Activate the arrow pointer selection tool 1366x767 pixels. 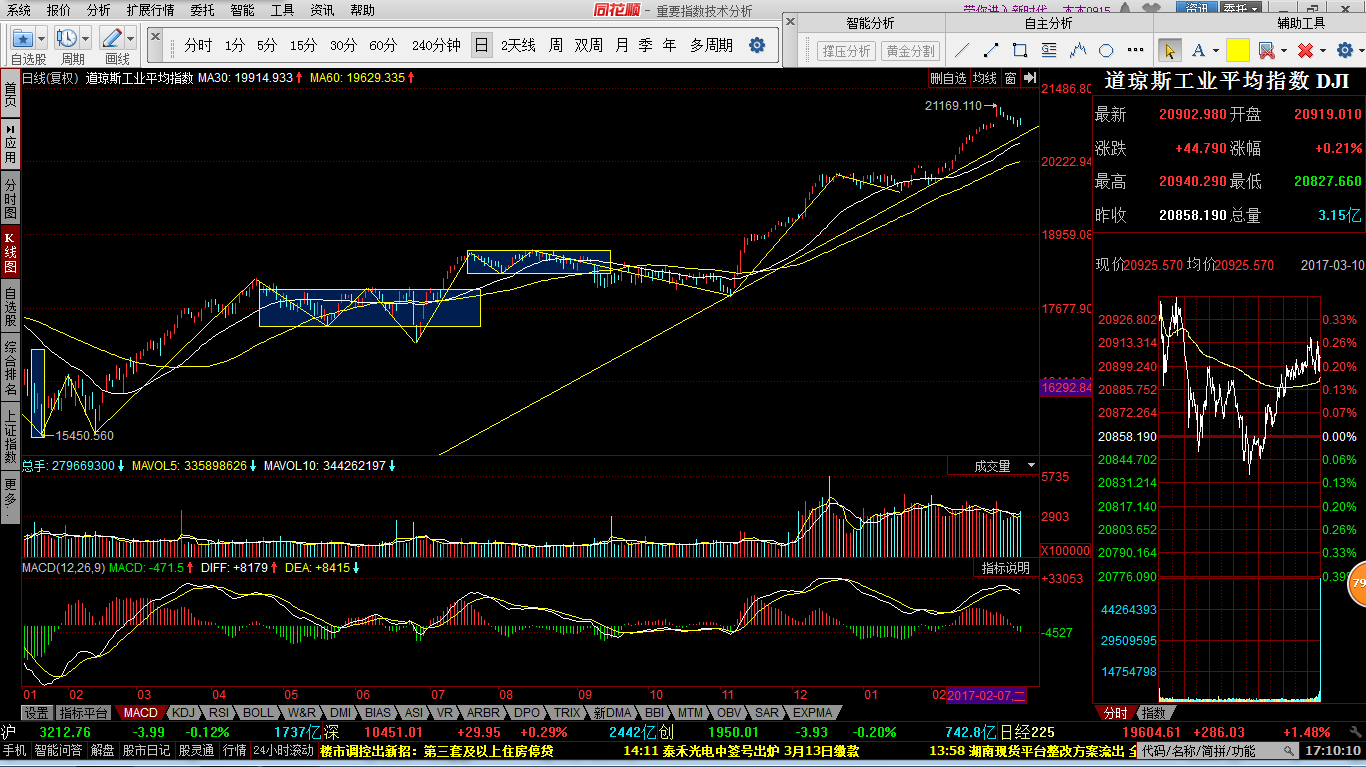[1169, 50]
